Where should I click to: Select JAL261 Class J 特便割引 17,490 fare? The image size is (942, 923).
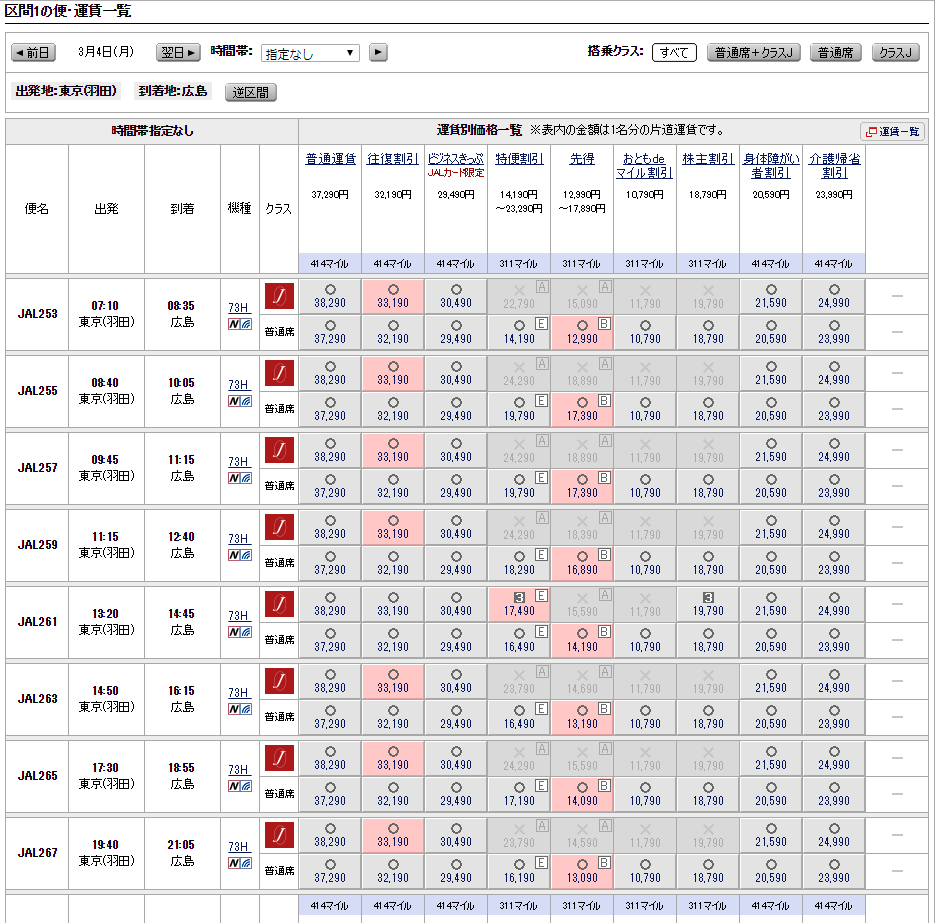point(519,604)
